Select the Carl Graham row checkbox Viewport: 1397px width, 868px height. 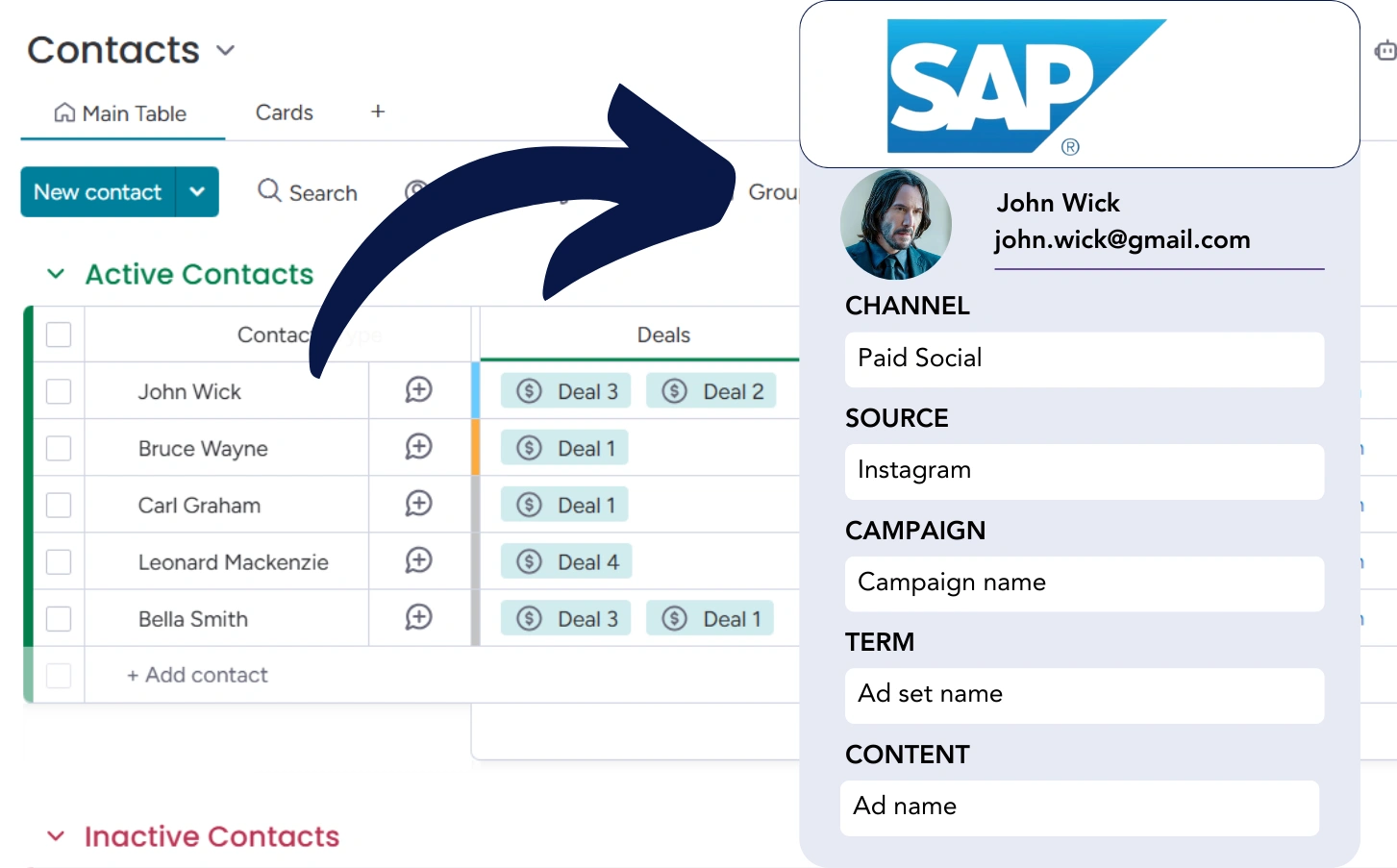point(59,505)
